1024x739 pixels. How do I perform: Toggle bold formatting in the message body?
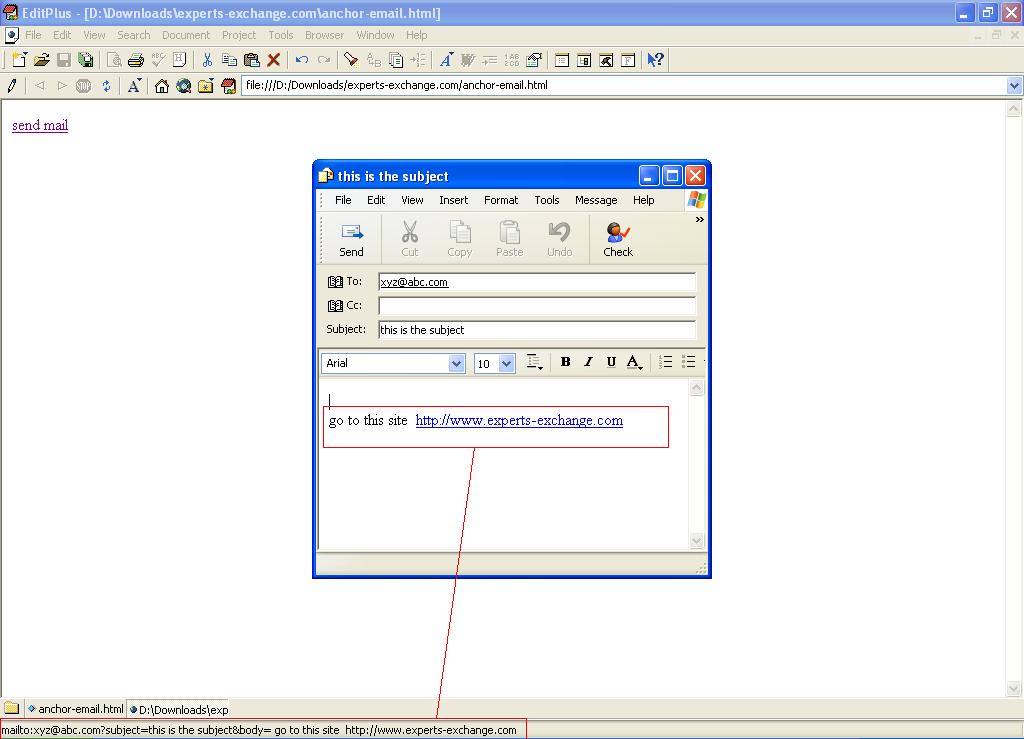point(565,362)
